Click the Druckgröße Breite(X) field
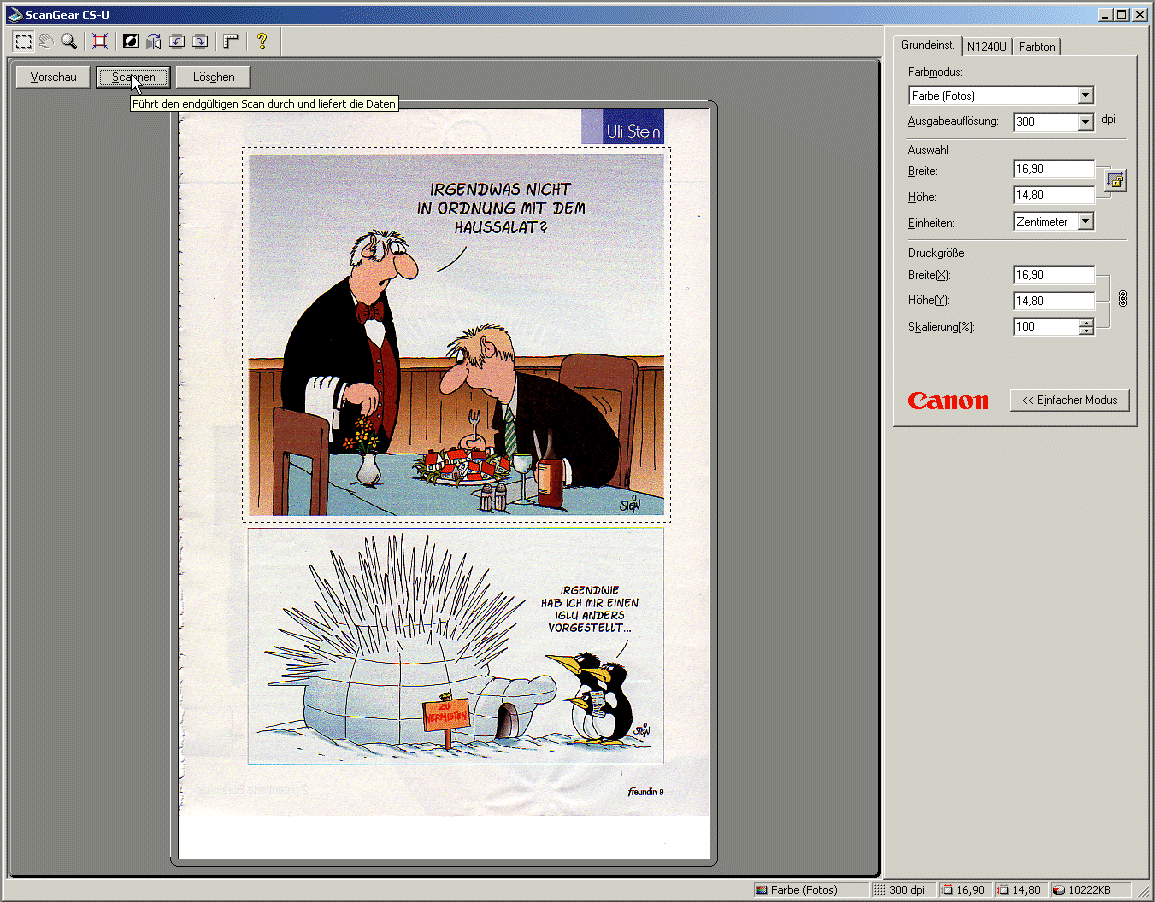The height and width of the screenshot is (902, 1155). click(1054, 275)
